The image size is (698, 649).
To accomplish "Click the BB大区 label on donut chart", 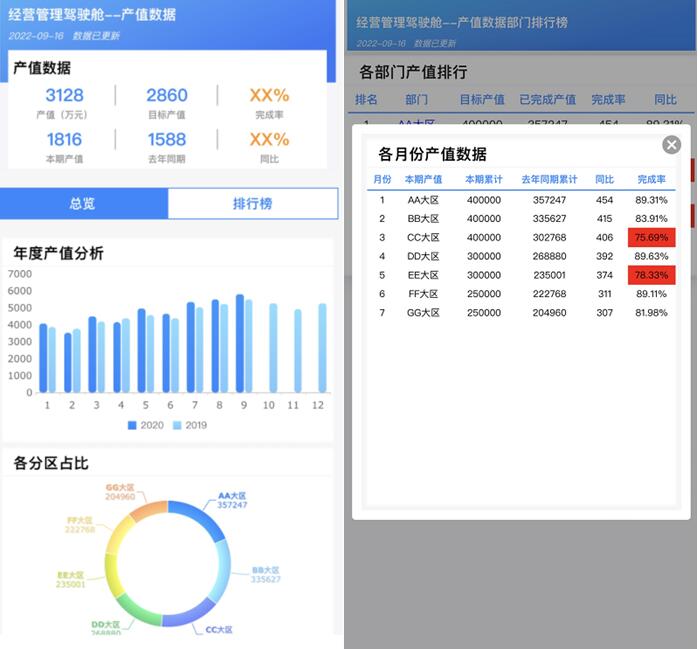I will tap(265, 573).
